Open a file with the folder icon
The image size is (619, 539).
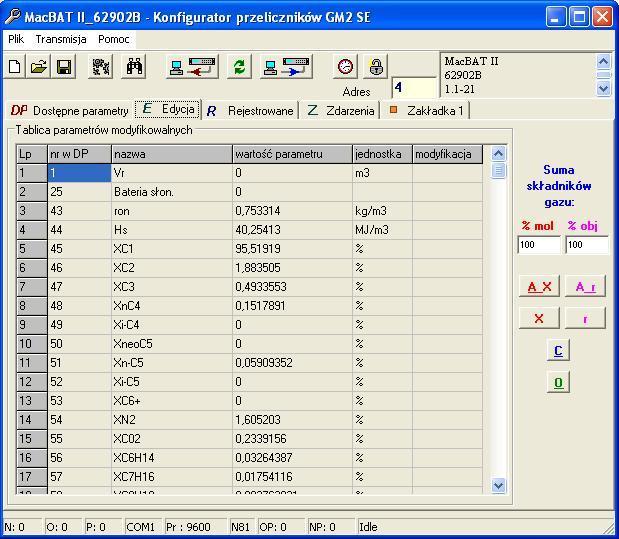pos(39,66)
